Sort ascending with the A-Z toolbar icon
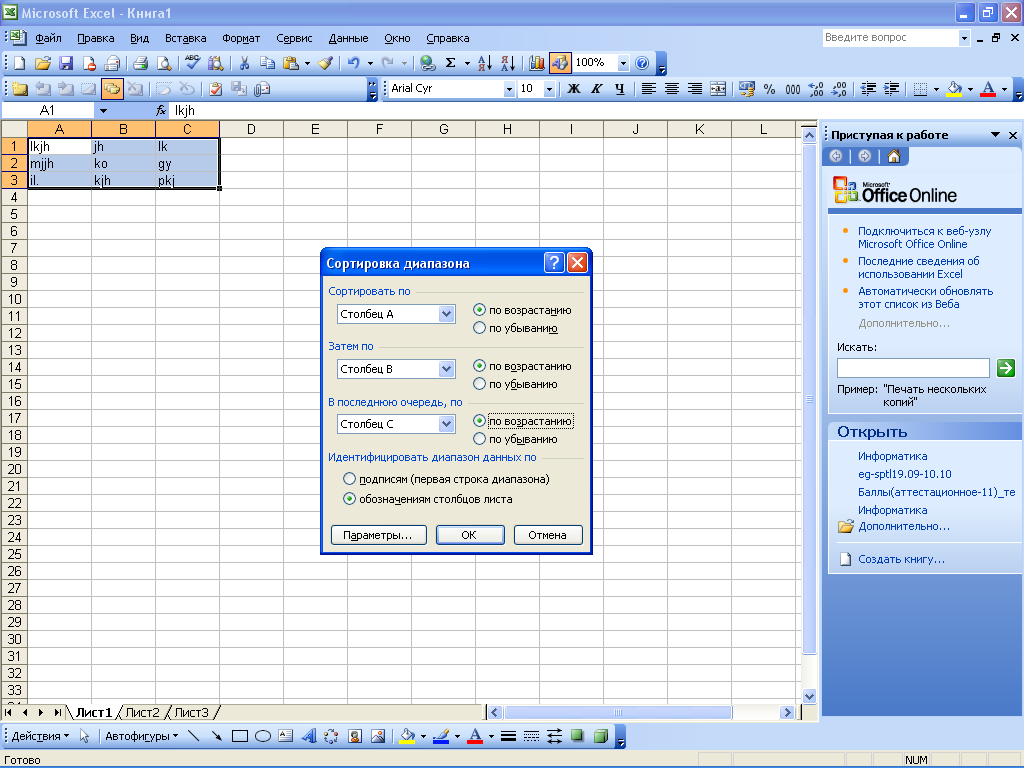The width and height of the screenshot is (1024, 768). click(x=485, y=63)
